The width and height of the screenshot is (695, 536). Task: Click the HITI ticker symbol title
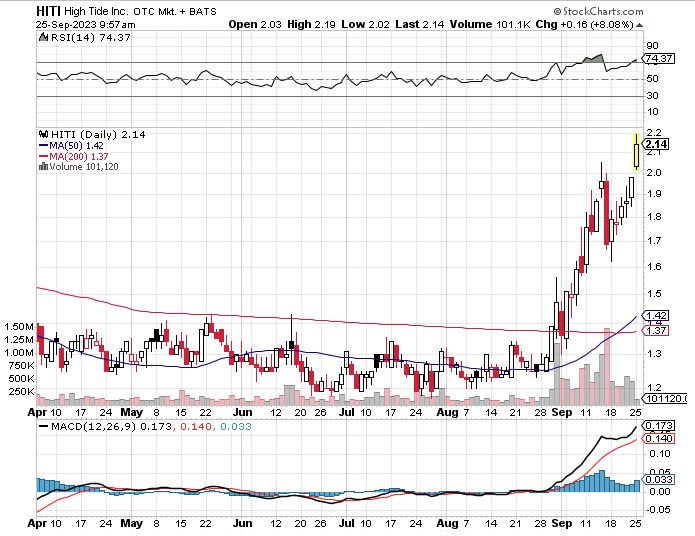pyautogui.click(x=48, y=11)
